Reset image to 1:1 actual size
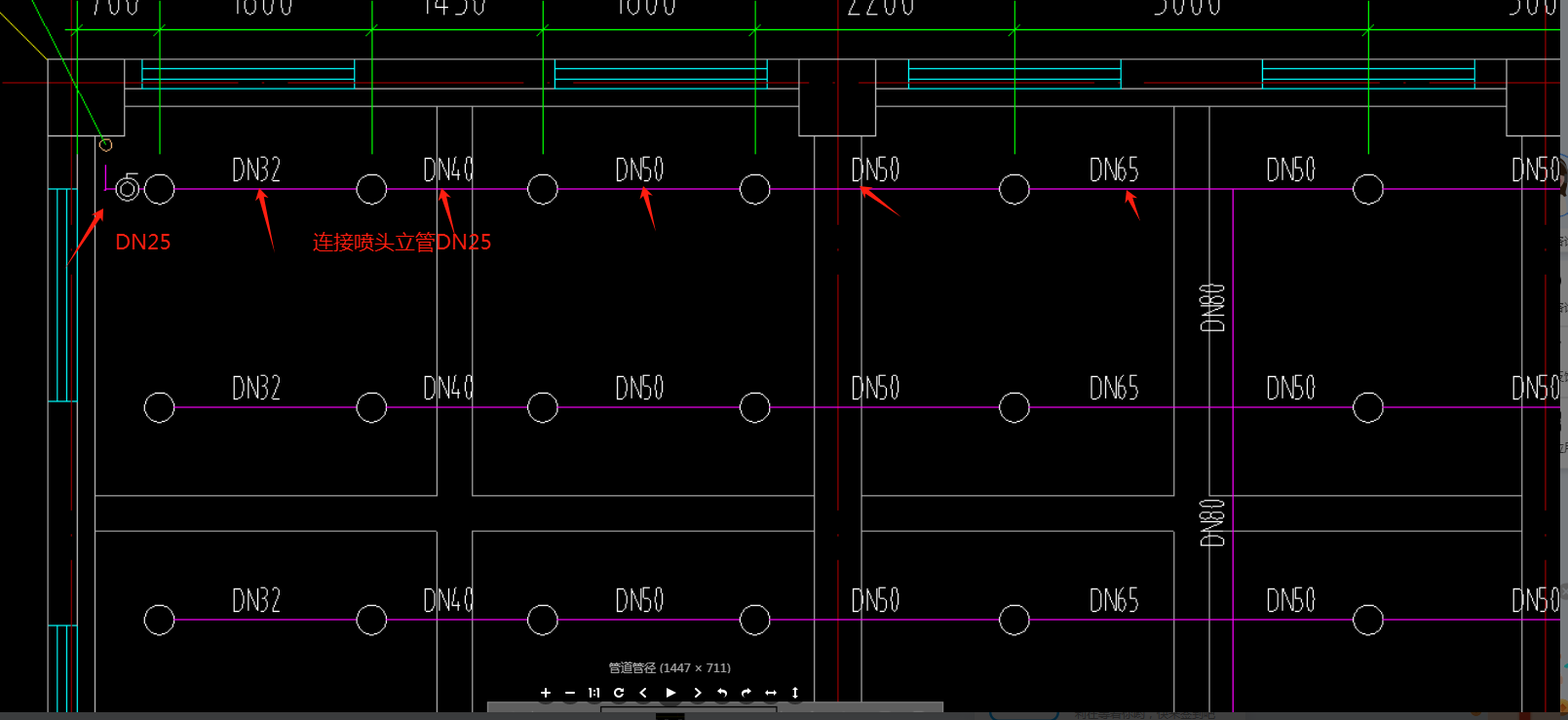1568x720 pixels. 593,693
